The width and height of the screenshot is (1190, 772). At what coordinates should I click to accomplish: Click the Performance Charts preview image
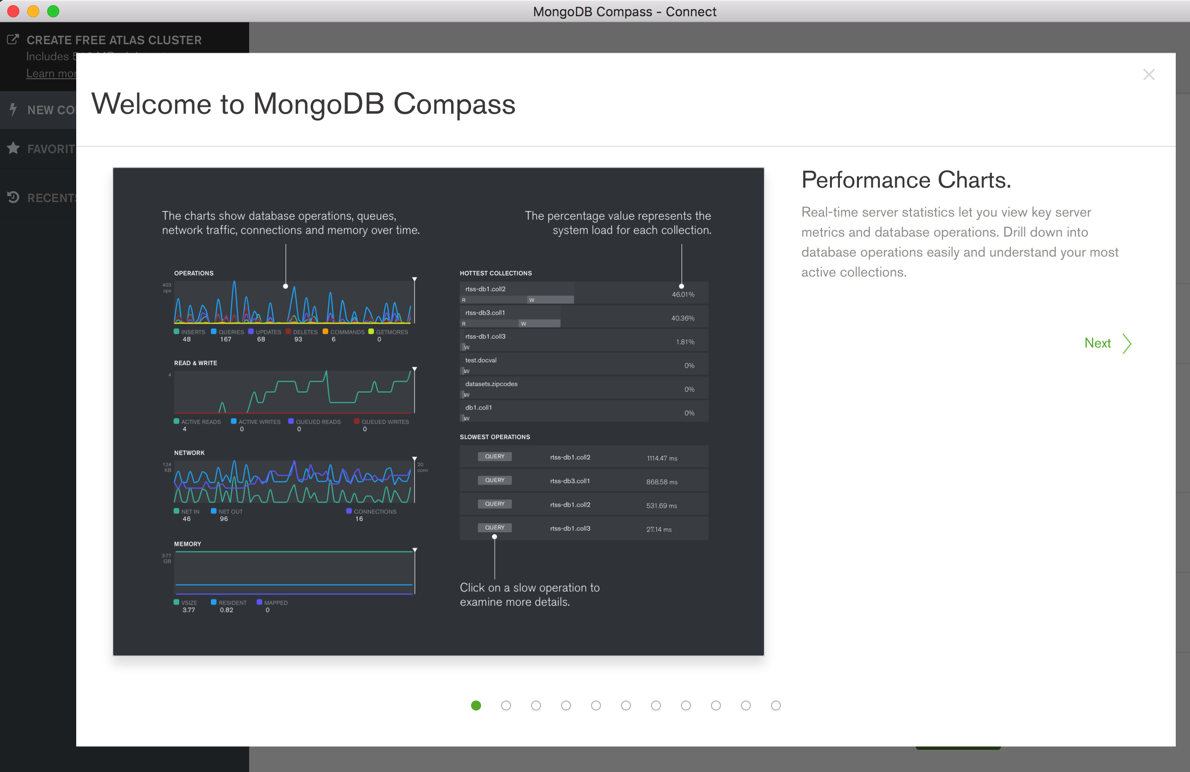pos(438,411)
